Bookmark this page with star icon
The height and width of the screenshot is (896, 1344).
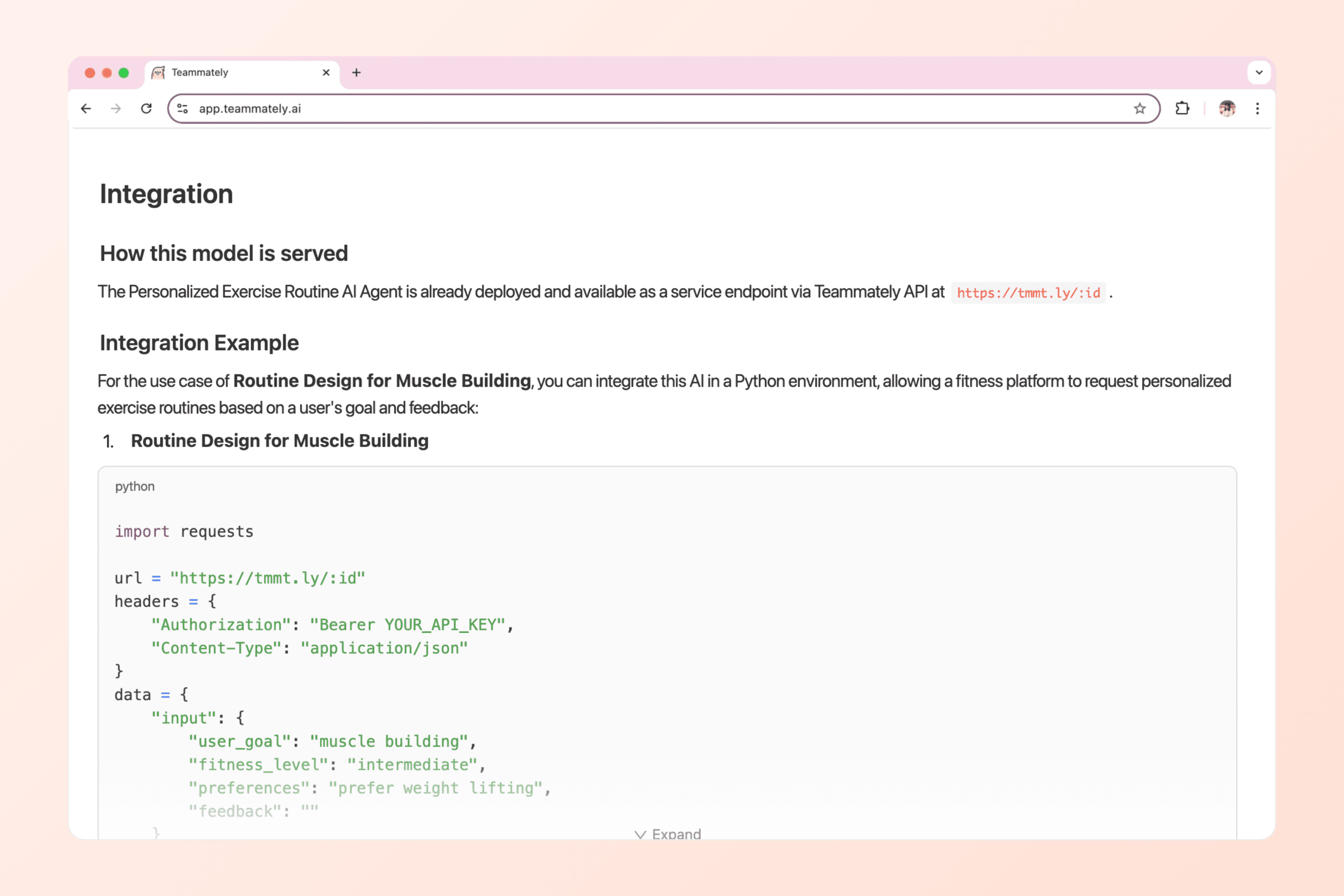tap(1139, 109)
